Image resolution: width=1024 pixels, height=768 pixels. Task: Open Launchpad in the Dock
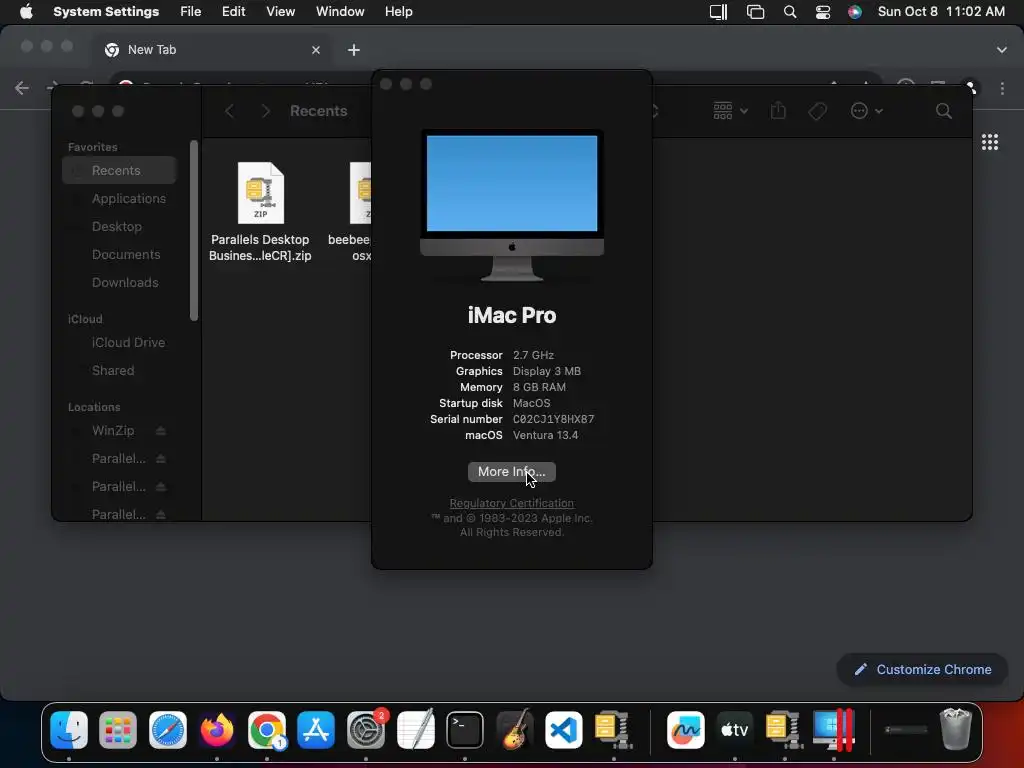118,729
